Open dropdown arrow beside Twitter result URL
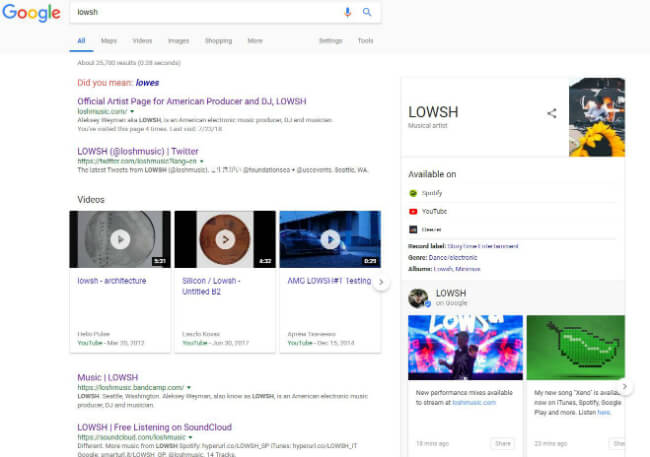 [202, 161]
